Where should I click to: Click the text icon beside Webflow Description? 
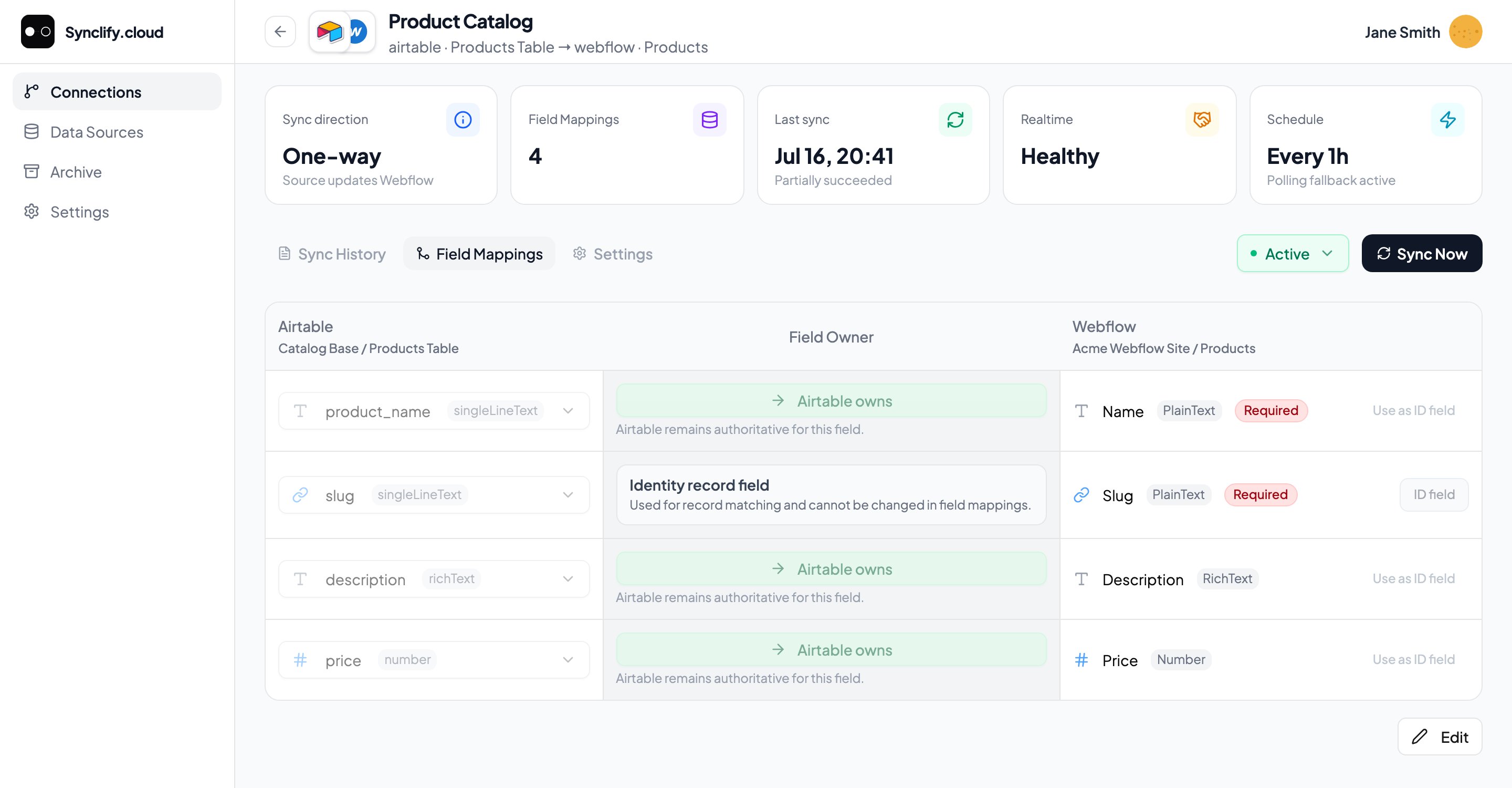pyautogui.click(x=1081, y=579)
